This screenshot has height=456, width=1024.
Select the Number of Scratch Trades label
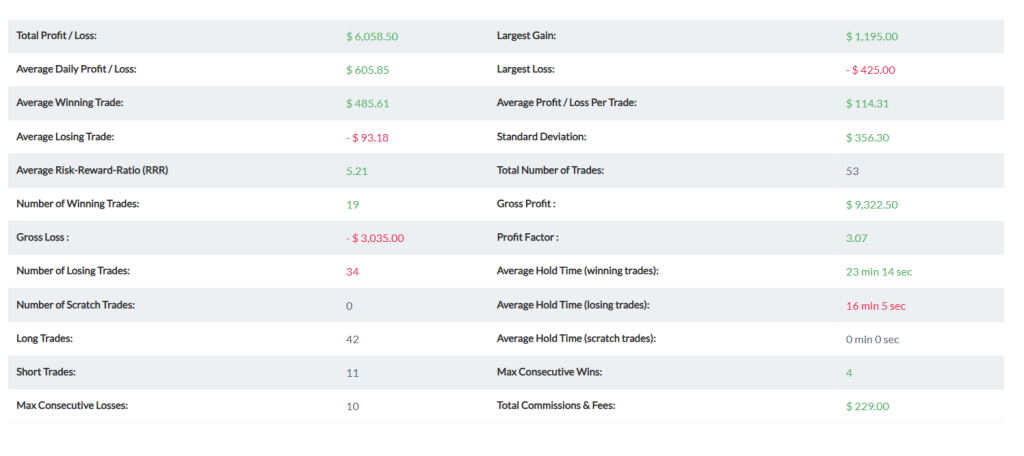click(76, 304)
